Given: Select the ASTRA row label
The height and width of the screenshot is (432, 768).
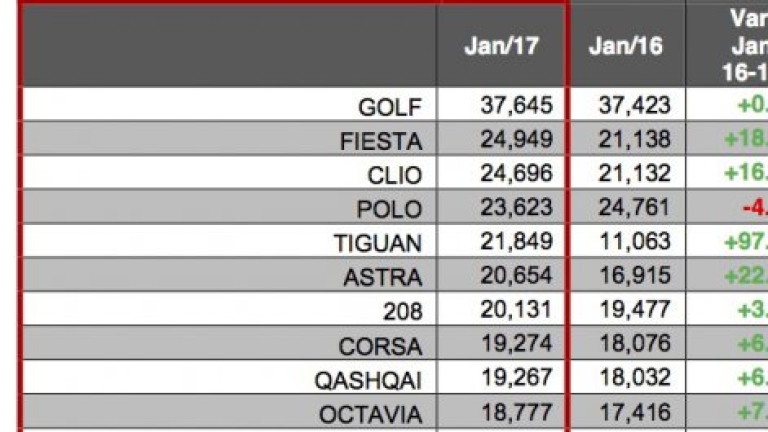Looking at the screenshot, I should pos(383,277).
